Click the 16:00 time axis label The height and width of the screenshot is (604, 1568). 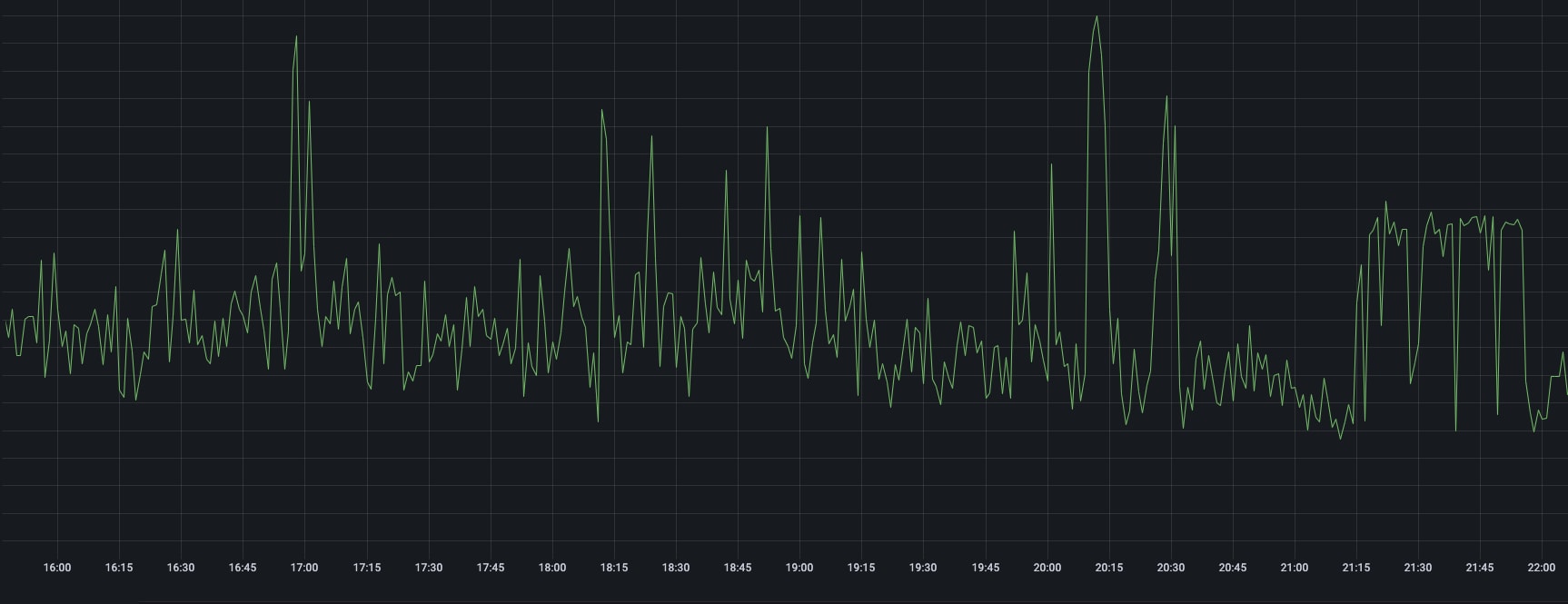click(x=56, y=568)
